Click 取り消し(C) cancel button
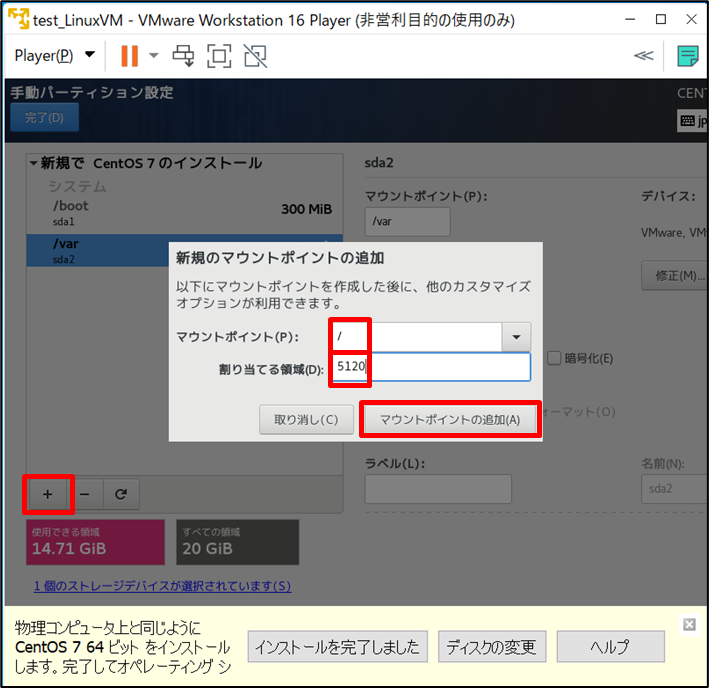709x688 pixels. 306,419
